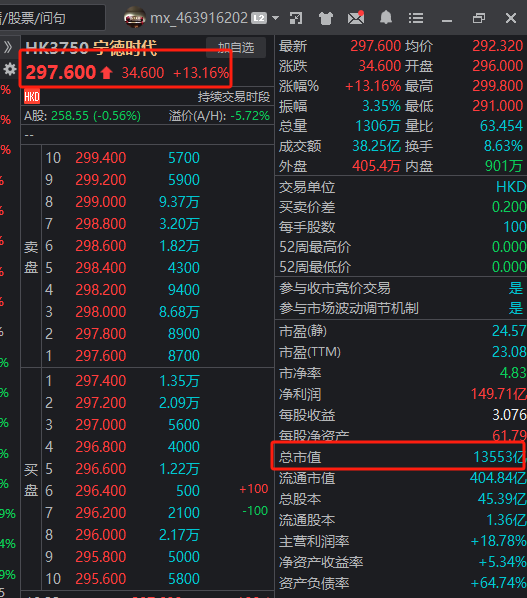Expand the left panel double chevron
527x598 pixels.
tap(8, 47)
